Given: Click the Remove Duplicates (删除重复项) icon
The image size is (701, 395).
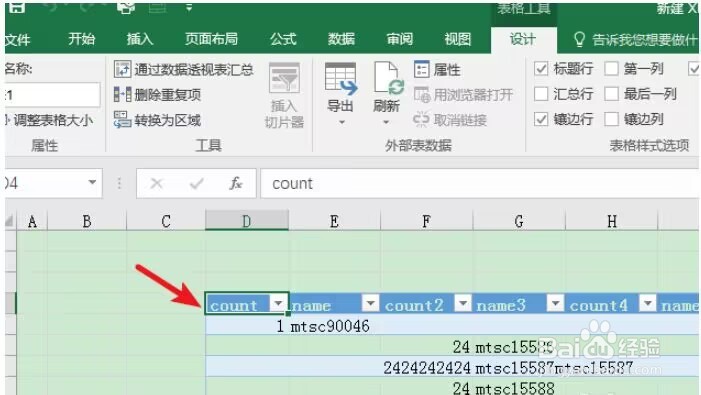Looking at the screenshot, I should [x=122, y=94].
